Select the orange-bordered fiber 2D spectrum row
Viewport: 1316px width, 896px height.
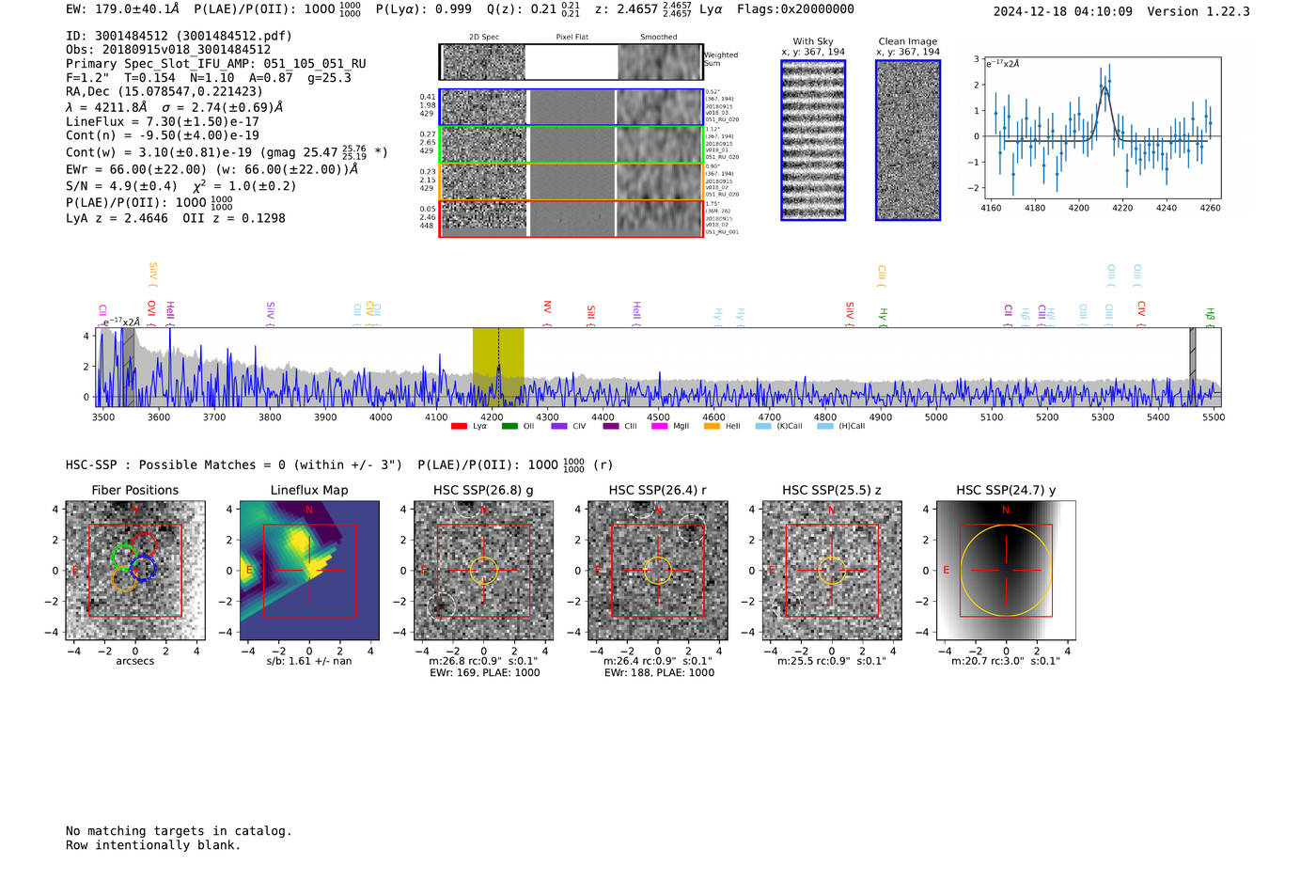tap(571, 181)
